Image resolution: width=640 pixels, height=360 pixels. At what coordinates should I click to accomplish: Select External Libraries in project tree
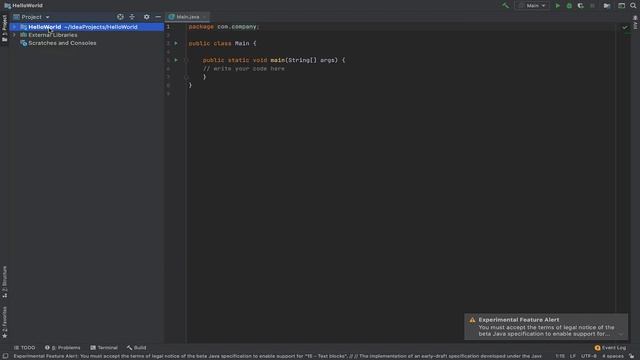pos(53,35)
